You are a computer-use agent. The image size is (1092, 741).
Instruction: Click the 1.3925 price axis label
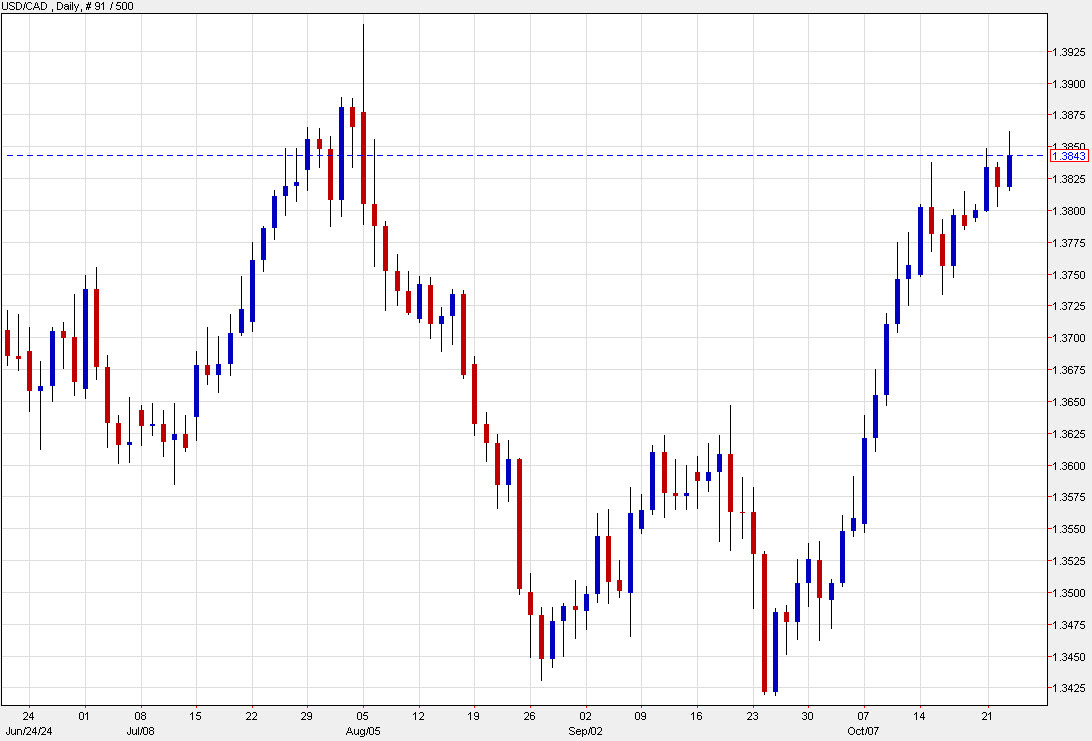coord(1068,52)
